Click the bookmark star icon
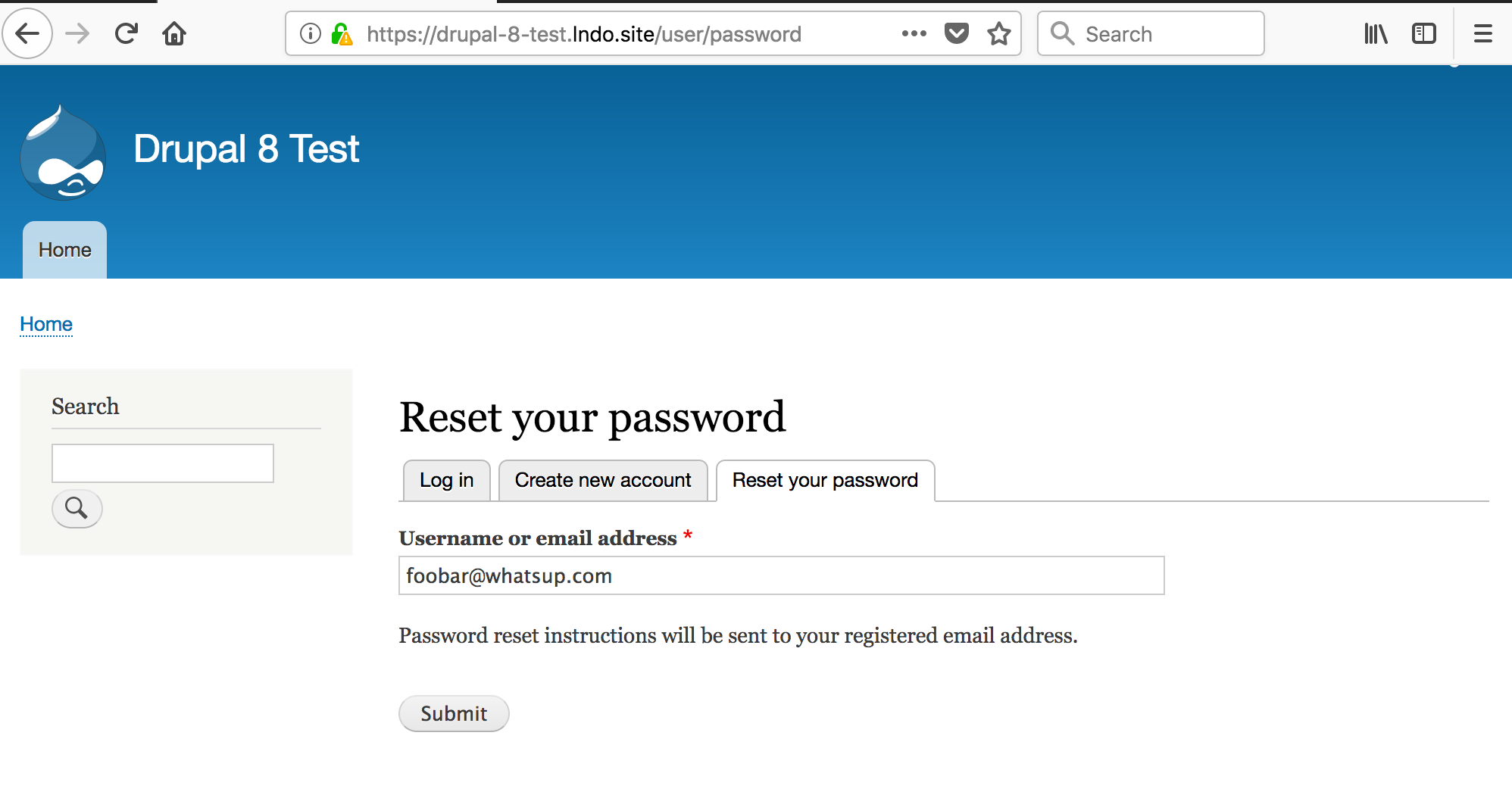Viewport: 1512px width, 798px height. [998, 33]
